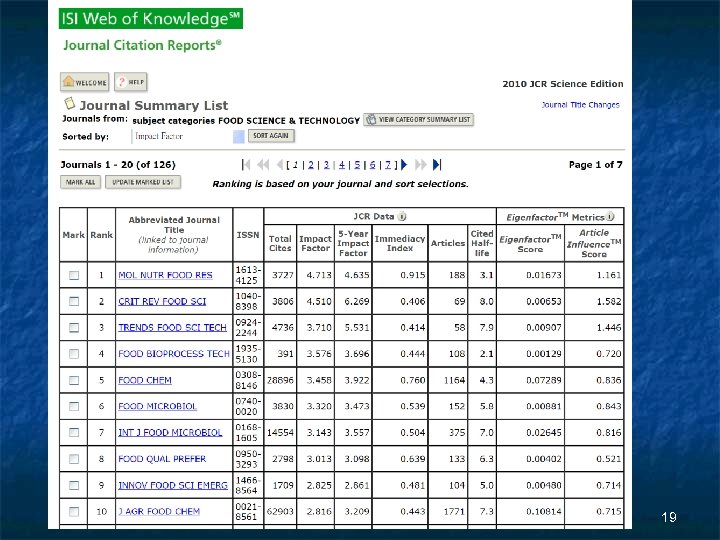Image resolution: width=720 pixels, height=540 pixels.
Task: Mark the INT J FOOD MICROBIOL checkbox
Action: (73, 433)
